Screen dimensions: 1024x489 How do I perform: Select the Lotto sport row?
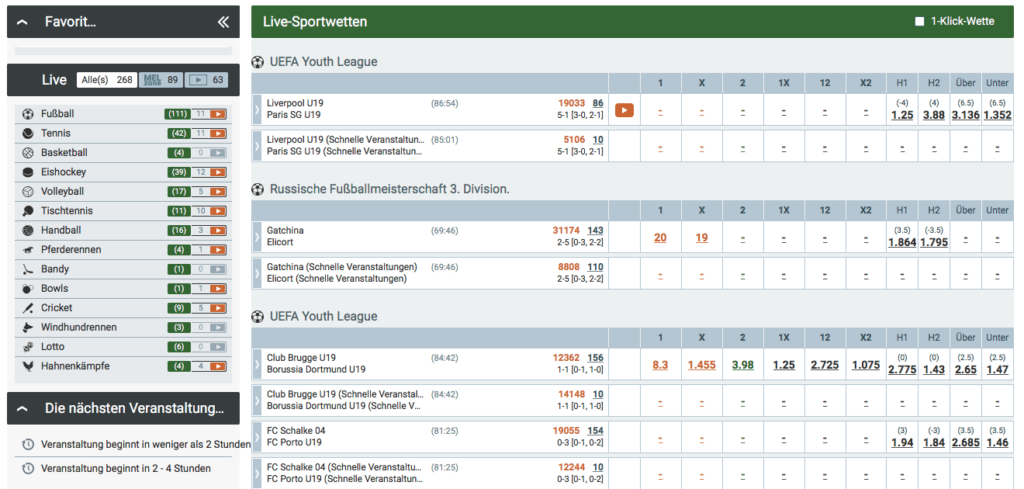pyautogui.click(x=123, y=347)
